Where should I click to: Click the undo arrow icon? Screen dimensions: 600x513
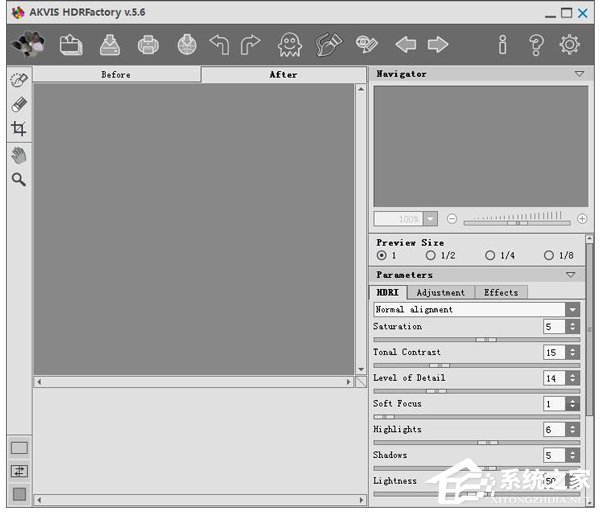219,44
